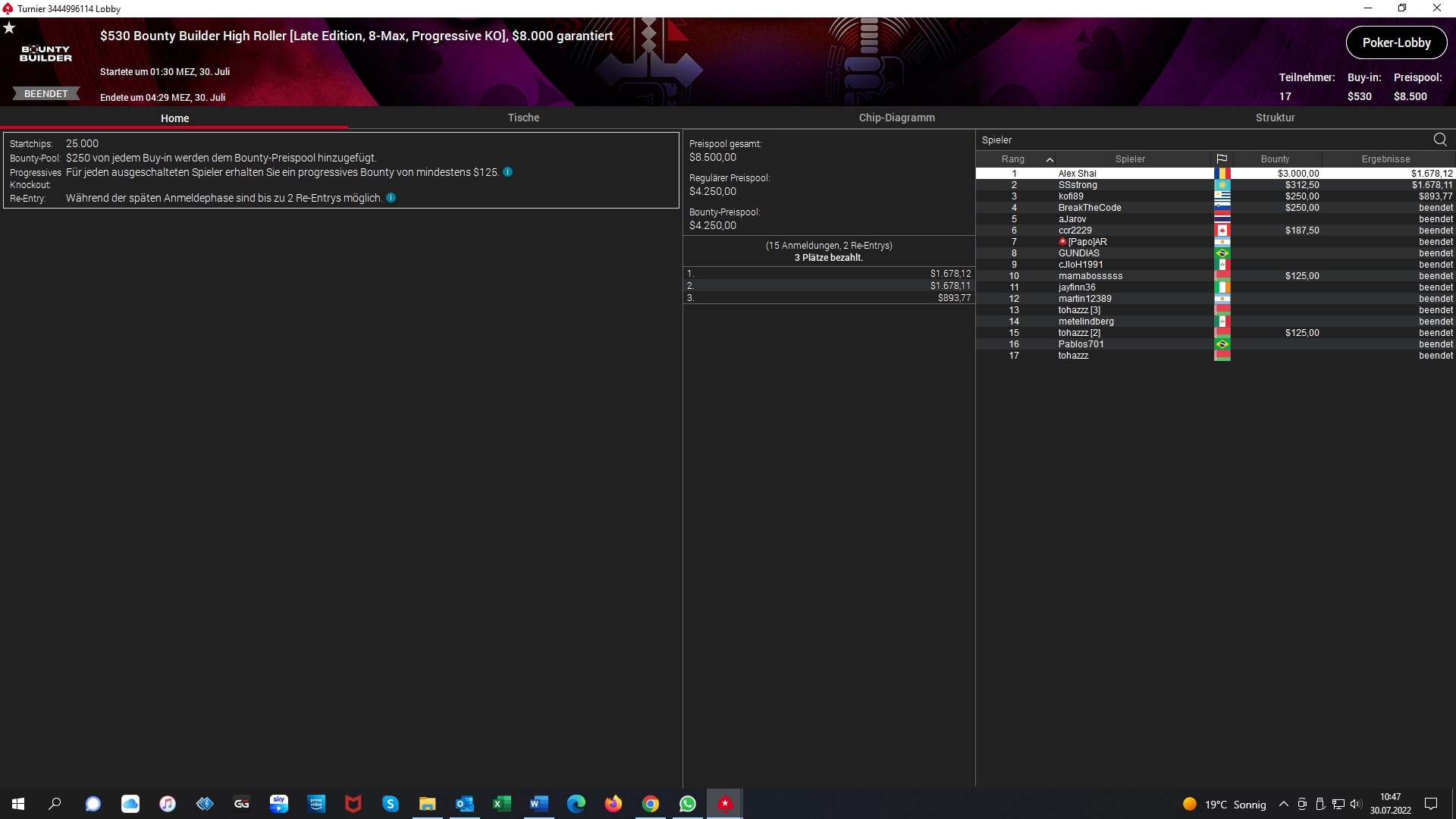Open Firefox from the taskbar

tap(613, 804)
